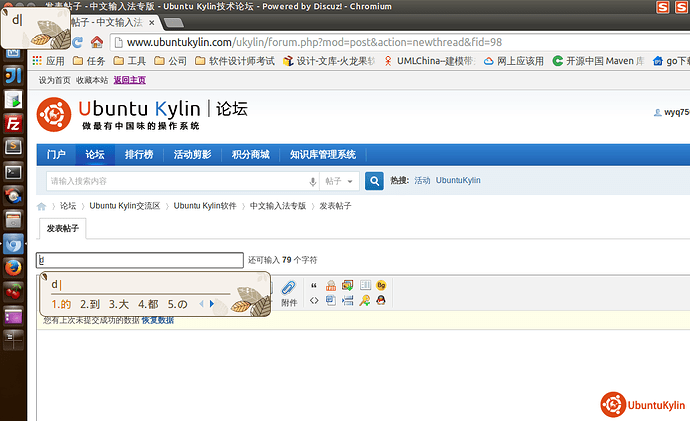Click the free-content hide toolbar icon
Image resolution: width=690 pixels, height=421 pixels.
(x=331, y=286)
